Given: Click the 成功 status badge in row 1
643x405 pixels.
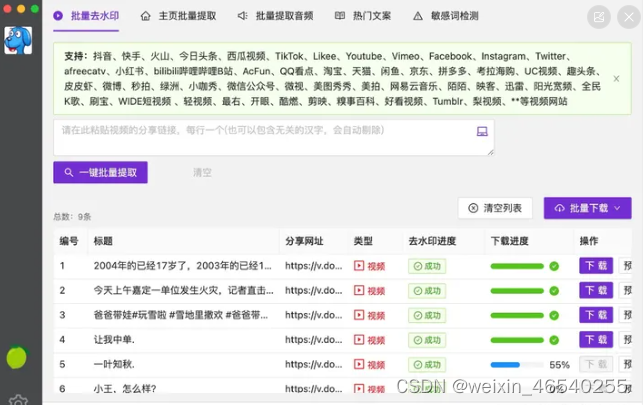Looking at the screenshot, I should [x=427, y=266].
